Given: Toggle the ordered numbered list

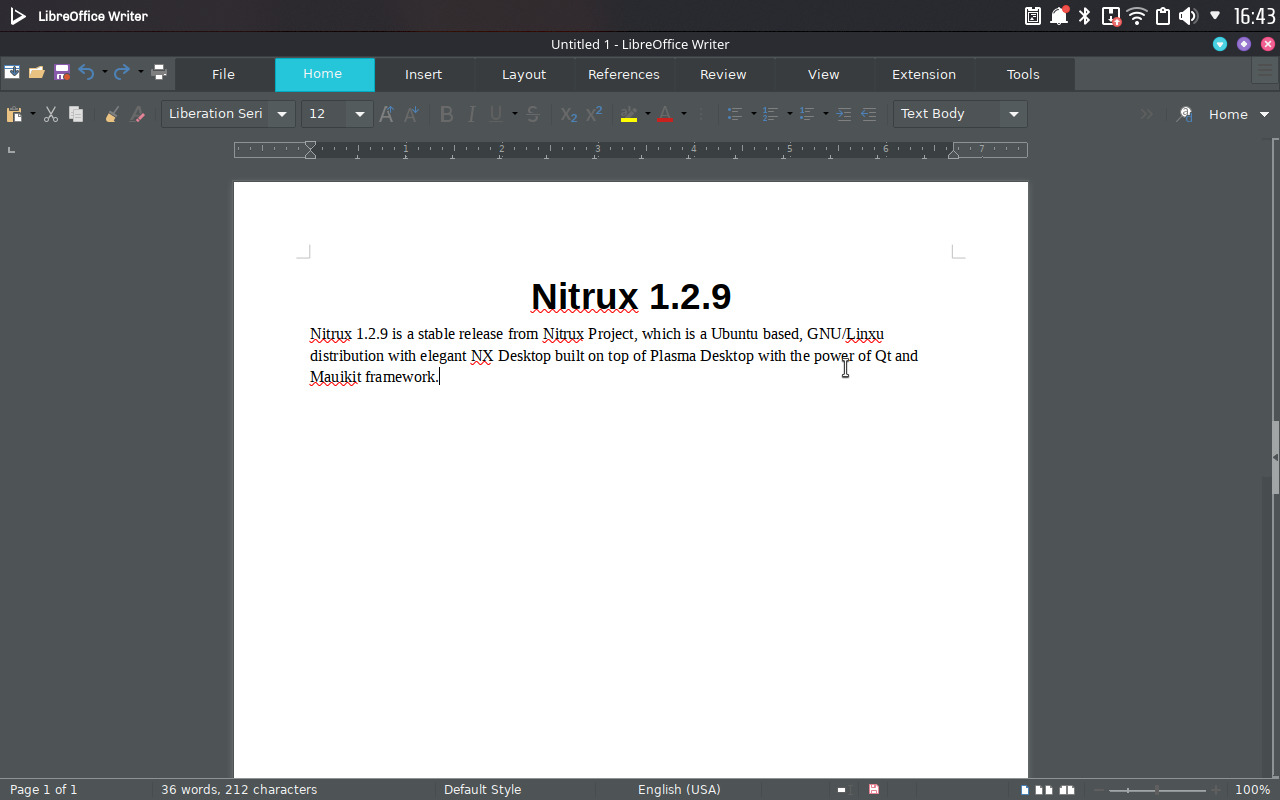Looking at the screenshot, I should click(770, 114).
